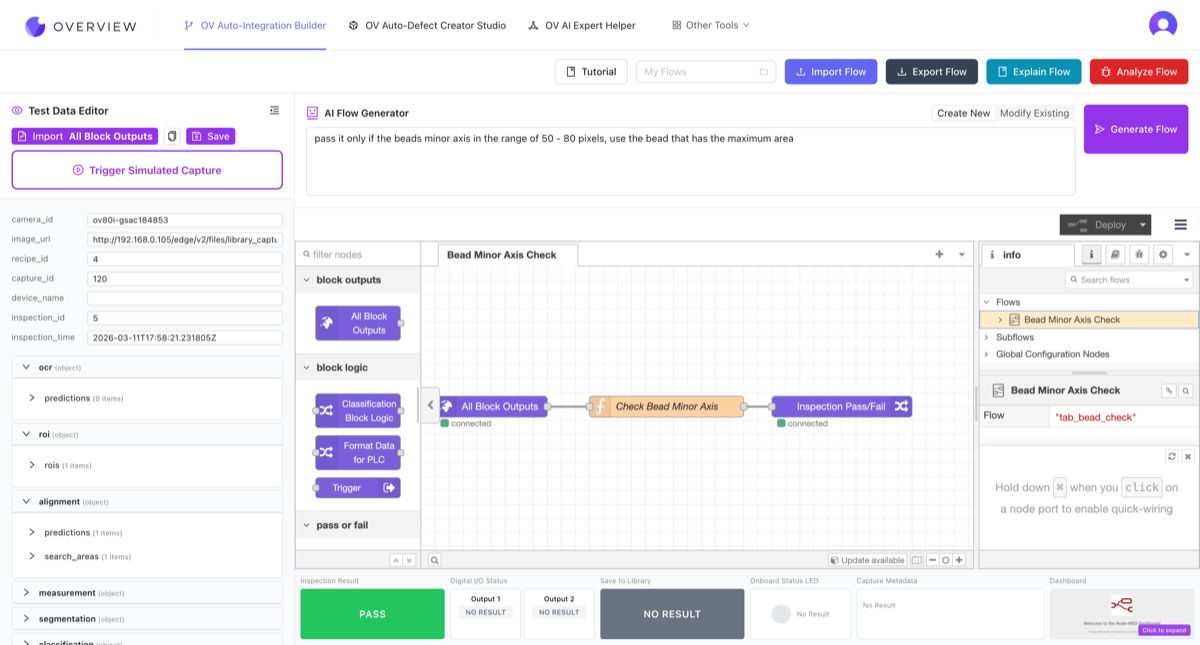Switch to OV AI Expert Helper tab
The width and height of the screenshot is (1200, 645).
pyautogui.click(x=582, y=25)
